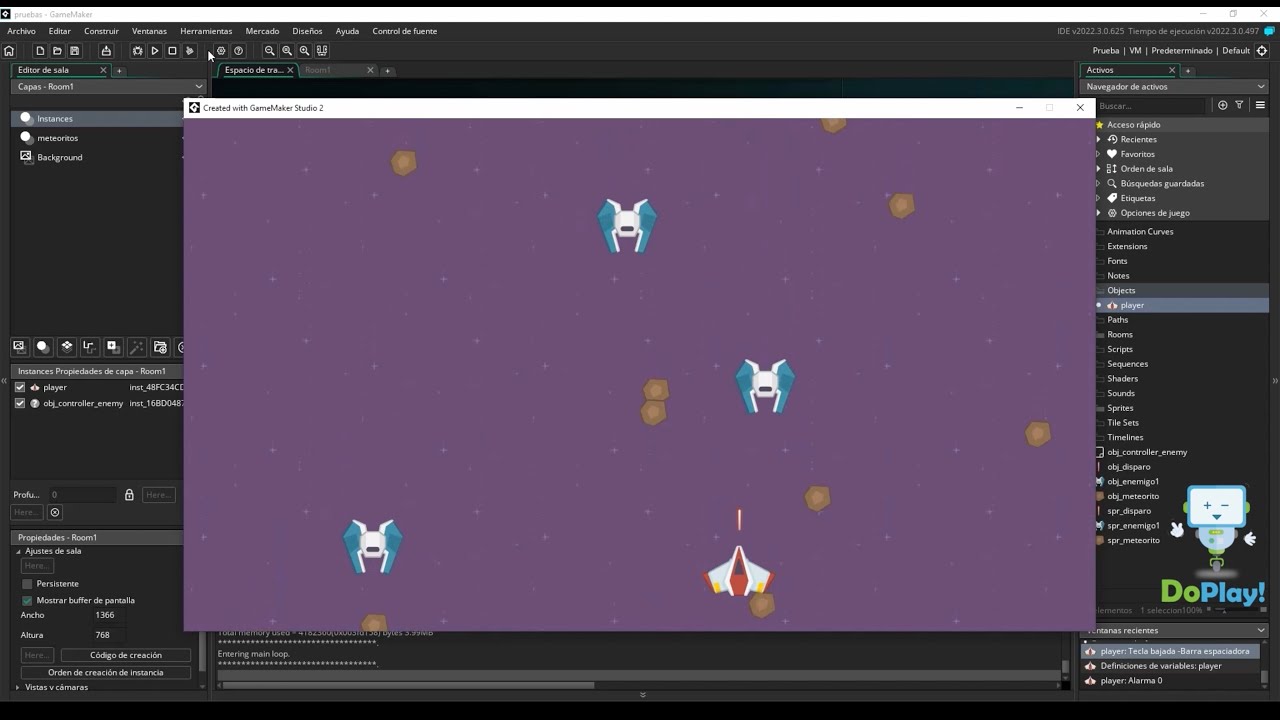This screenshot has width=1280, height=720.
Task: Open Game Options gear icon
Action: pos(221,51)
